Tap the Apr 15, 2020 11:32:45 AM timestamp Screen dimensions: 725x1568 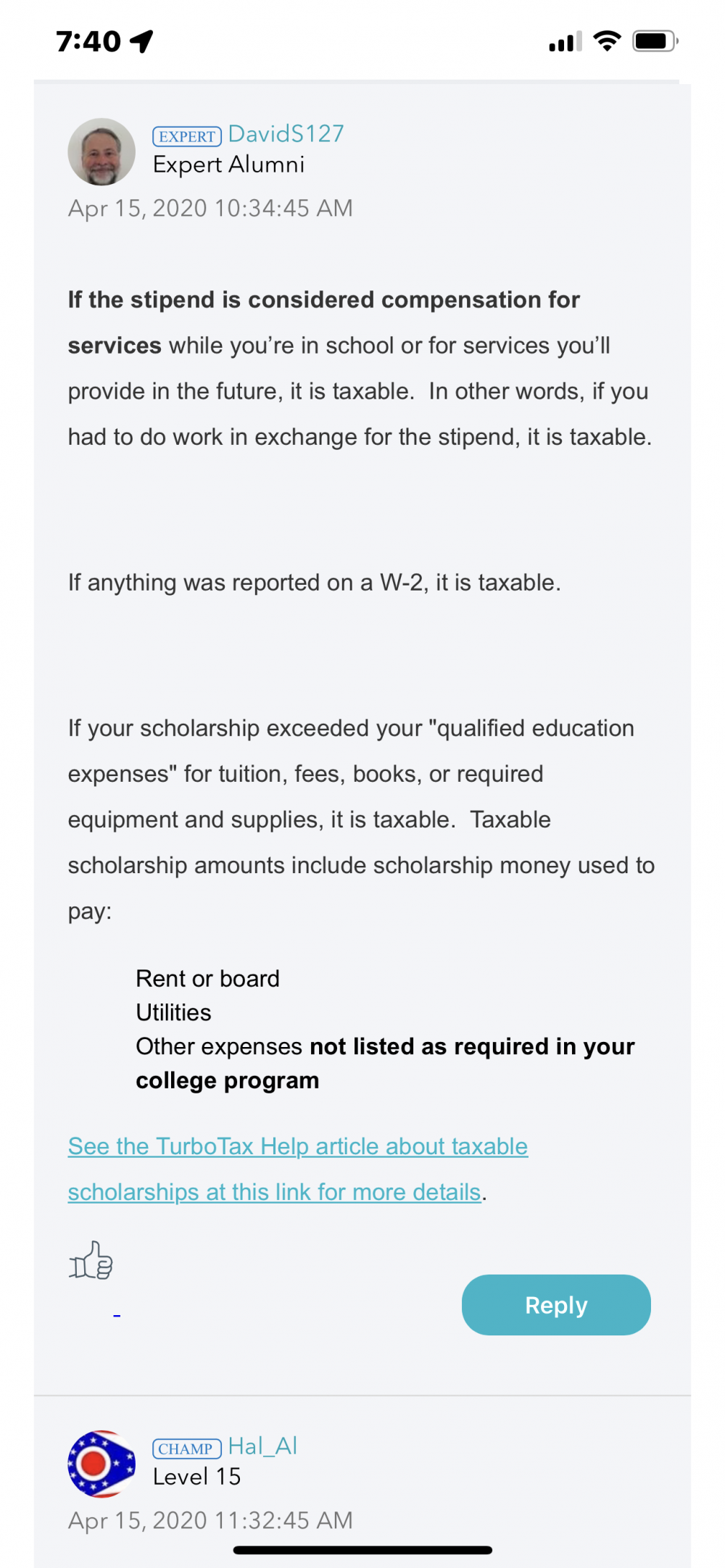tap(210, 1520)
